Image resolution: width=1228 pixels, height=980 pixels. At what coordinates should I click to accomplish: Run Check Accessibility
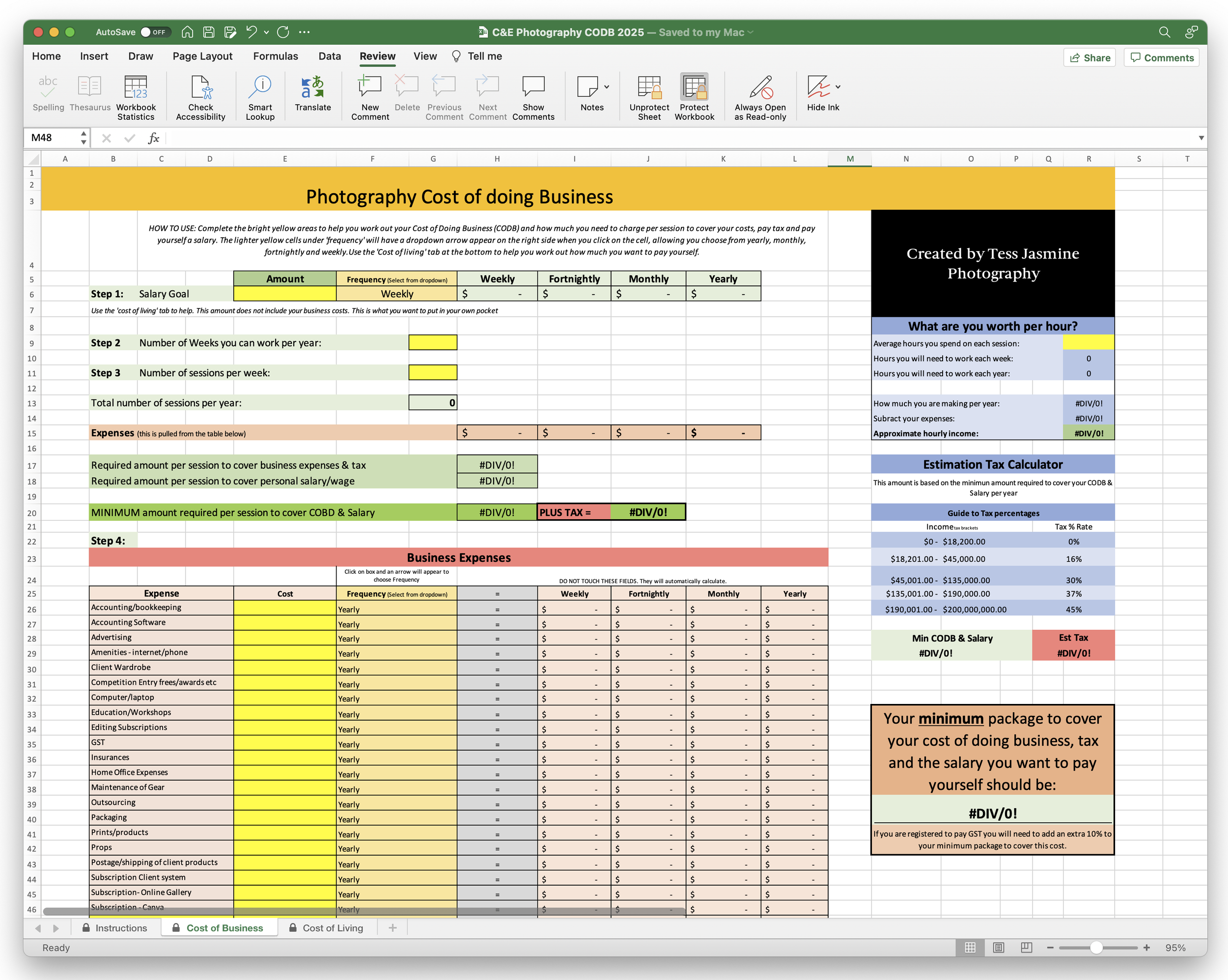pyautogui.click(x=200, y=98)
